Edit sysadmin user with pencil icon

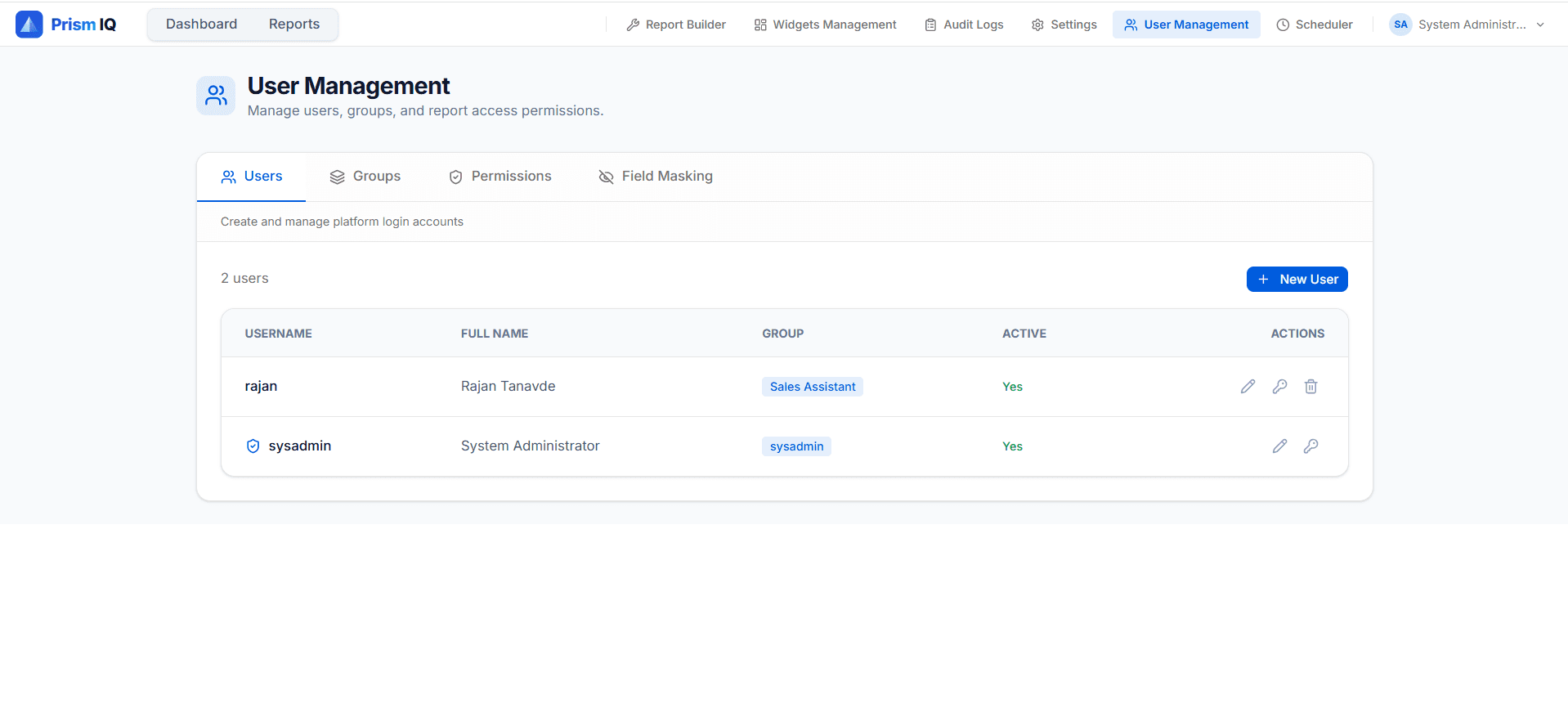[1279, 446]
